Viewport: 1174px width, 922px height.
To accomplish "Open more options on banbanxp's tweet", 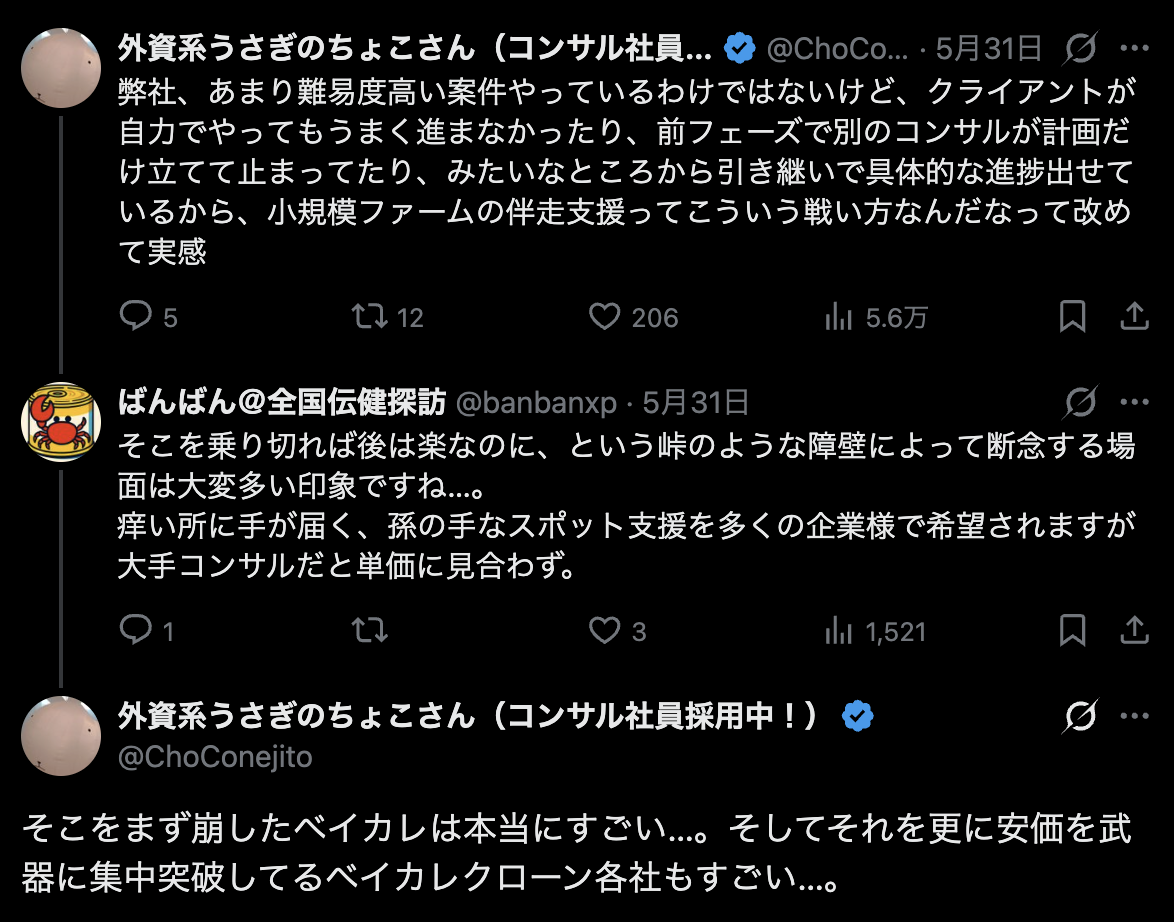I will pyautogui.click(x=1134, y=402).
